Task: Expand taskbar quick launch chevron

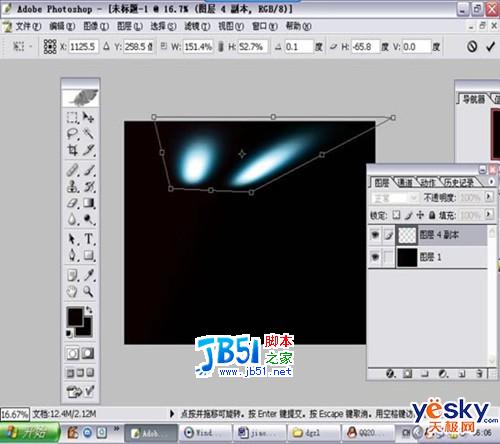Action: pyautogui.click(x=116, y=428)
